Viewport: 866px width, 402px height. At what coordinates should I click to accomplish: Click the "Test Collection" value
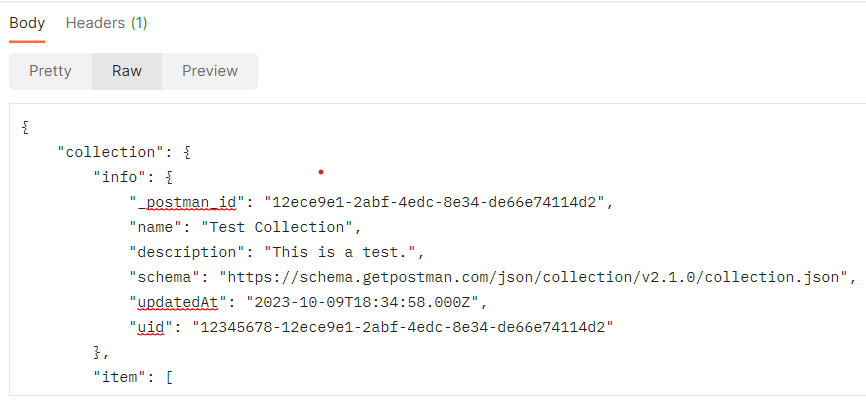(272, 227)
